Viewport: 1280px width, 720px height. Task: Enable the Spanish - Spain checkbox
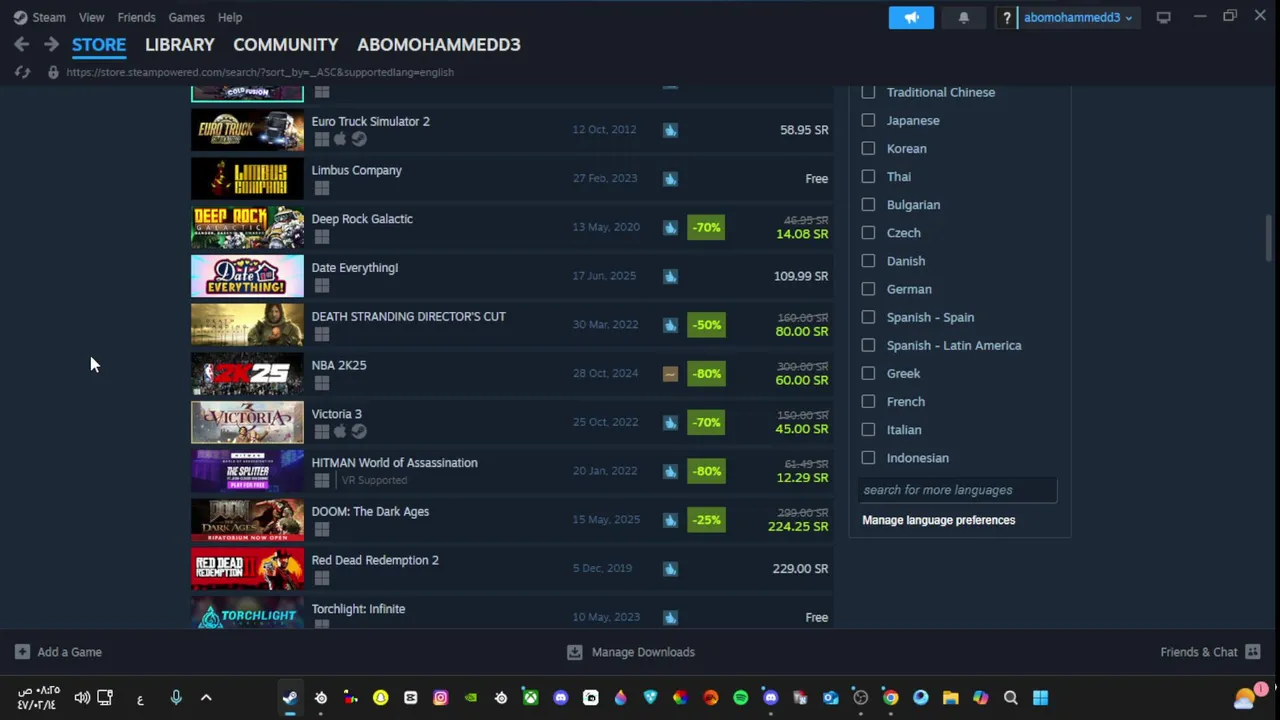(x=868, y=317)
